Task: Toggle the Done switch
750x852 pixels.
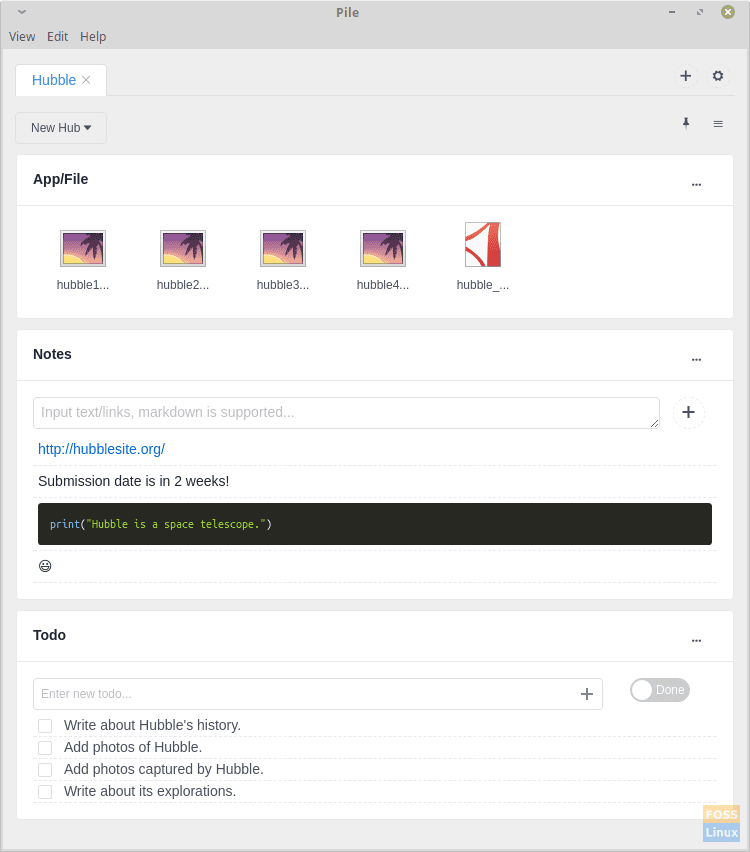Action: click(660, 690)
